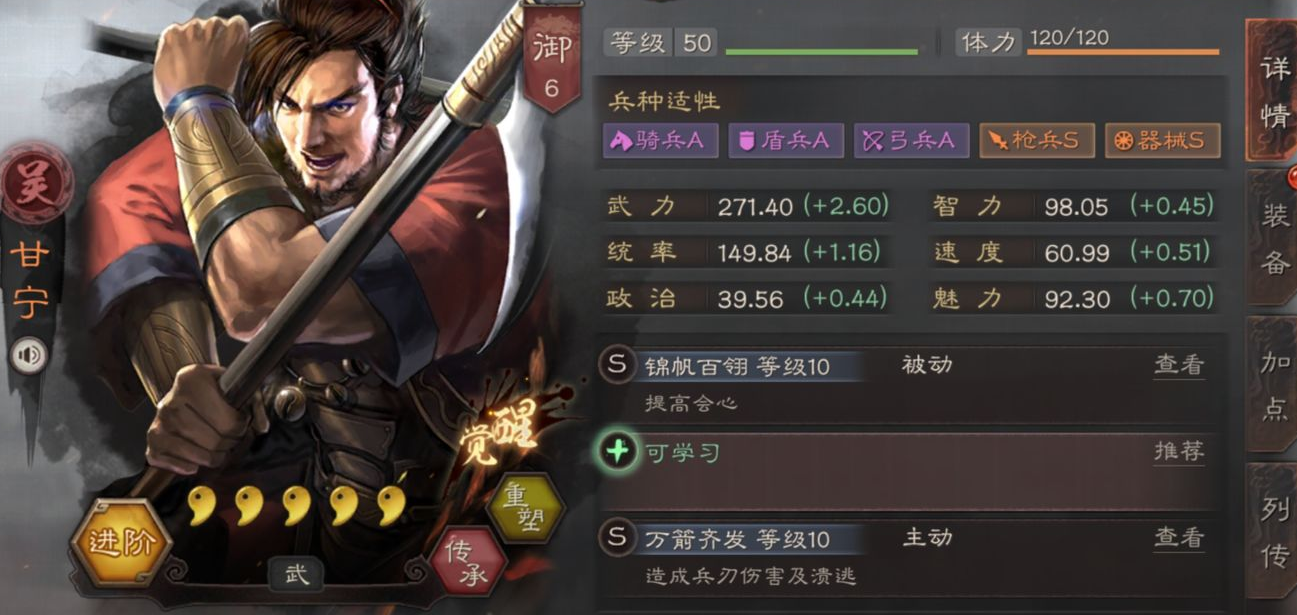The height and width of the screenshot is (615, 1297).
Task: Open the 加点 tab
Action: point(1274,385)
